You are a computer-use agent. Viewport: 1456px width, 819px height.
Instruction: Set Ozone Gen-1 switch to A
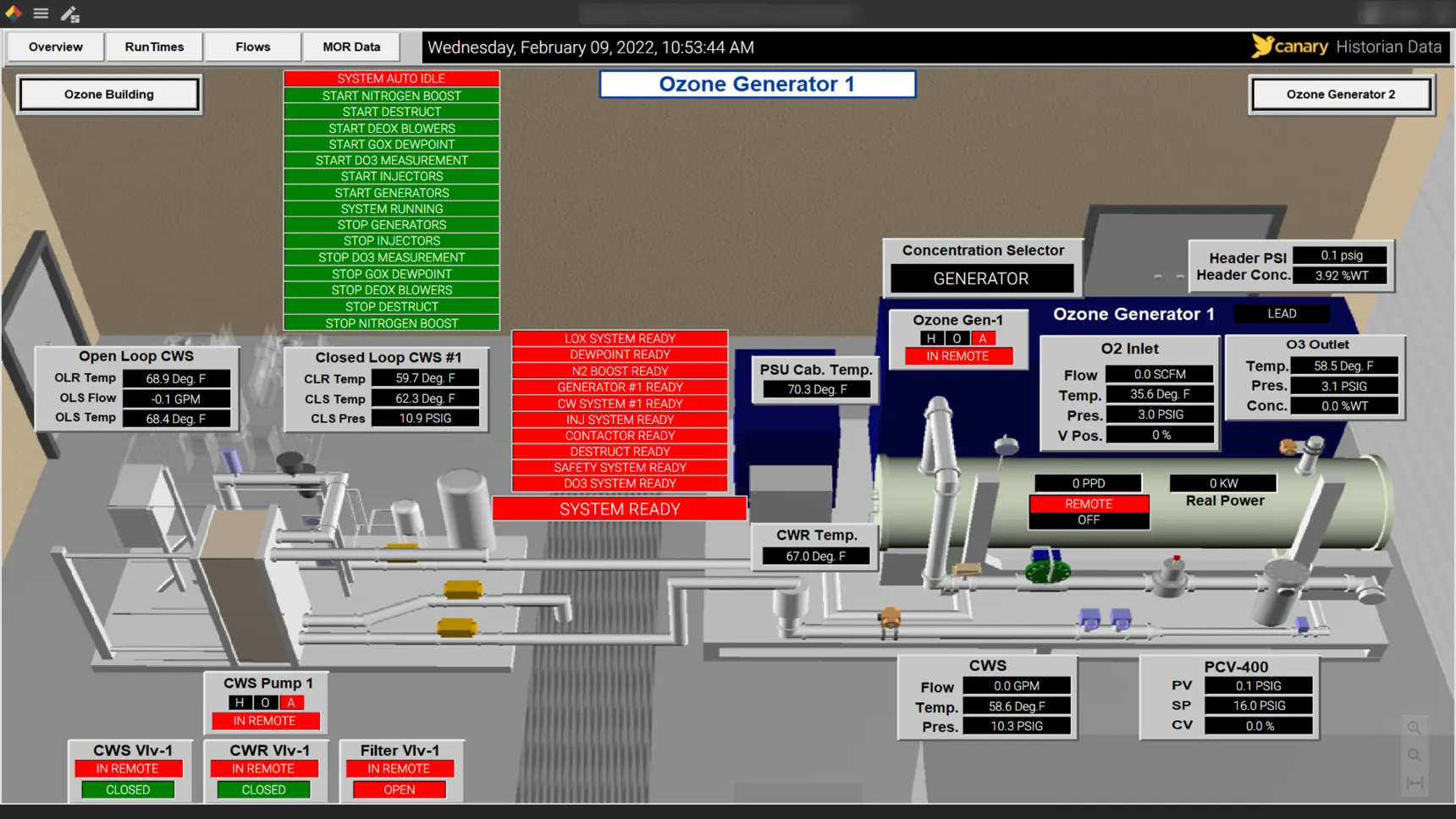(x=982, y=338)
